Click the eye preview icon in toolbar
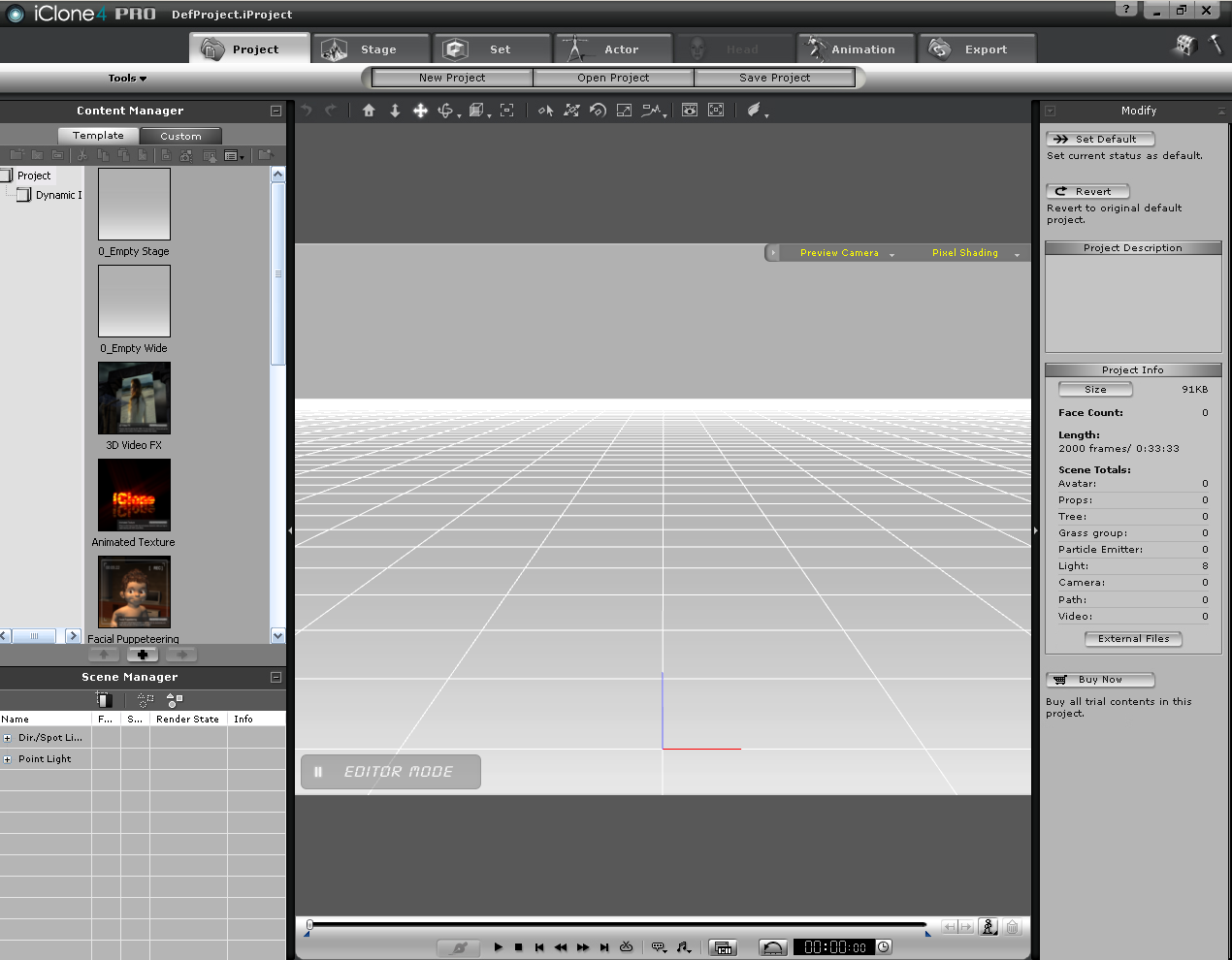 [689, 111]
